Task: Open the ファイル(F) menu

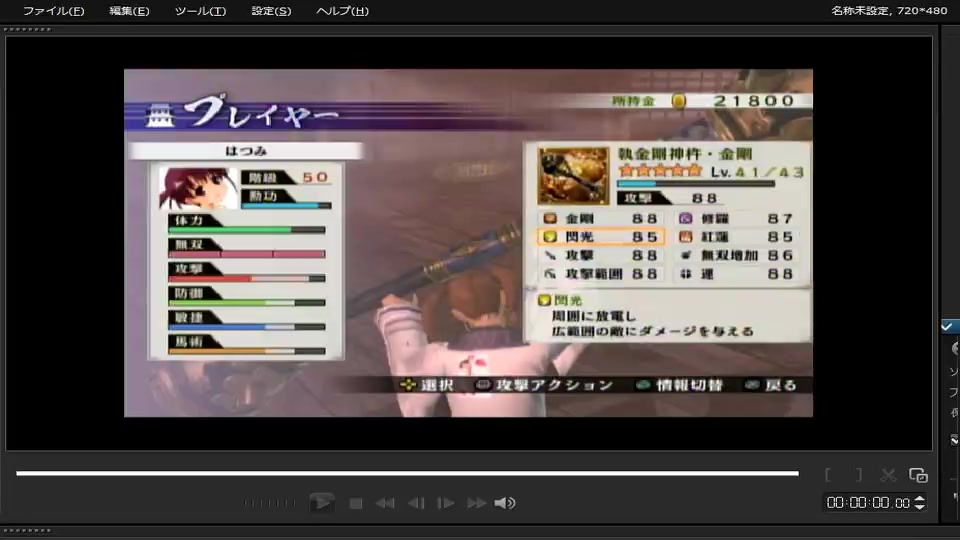Action: 53,11
